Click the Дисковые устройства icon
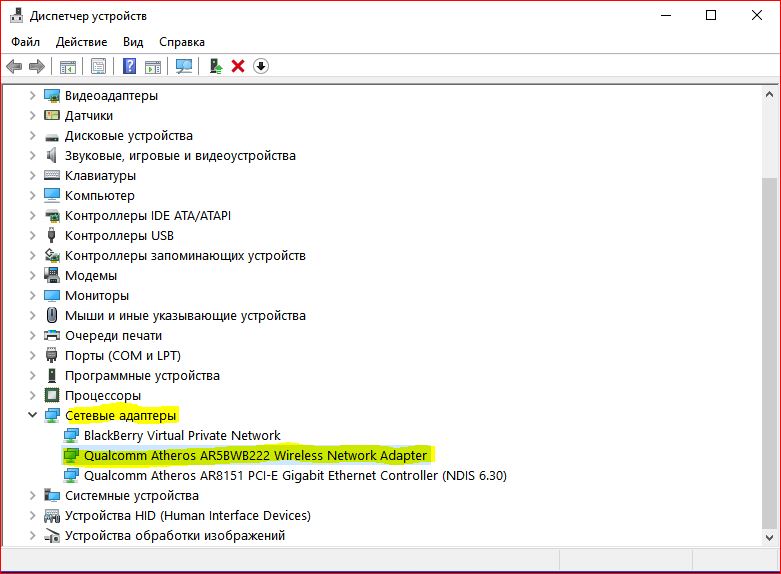The image size is (781, 574). point(52,137)
